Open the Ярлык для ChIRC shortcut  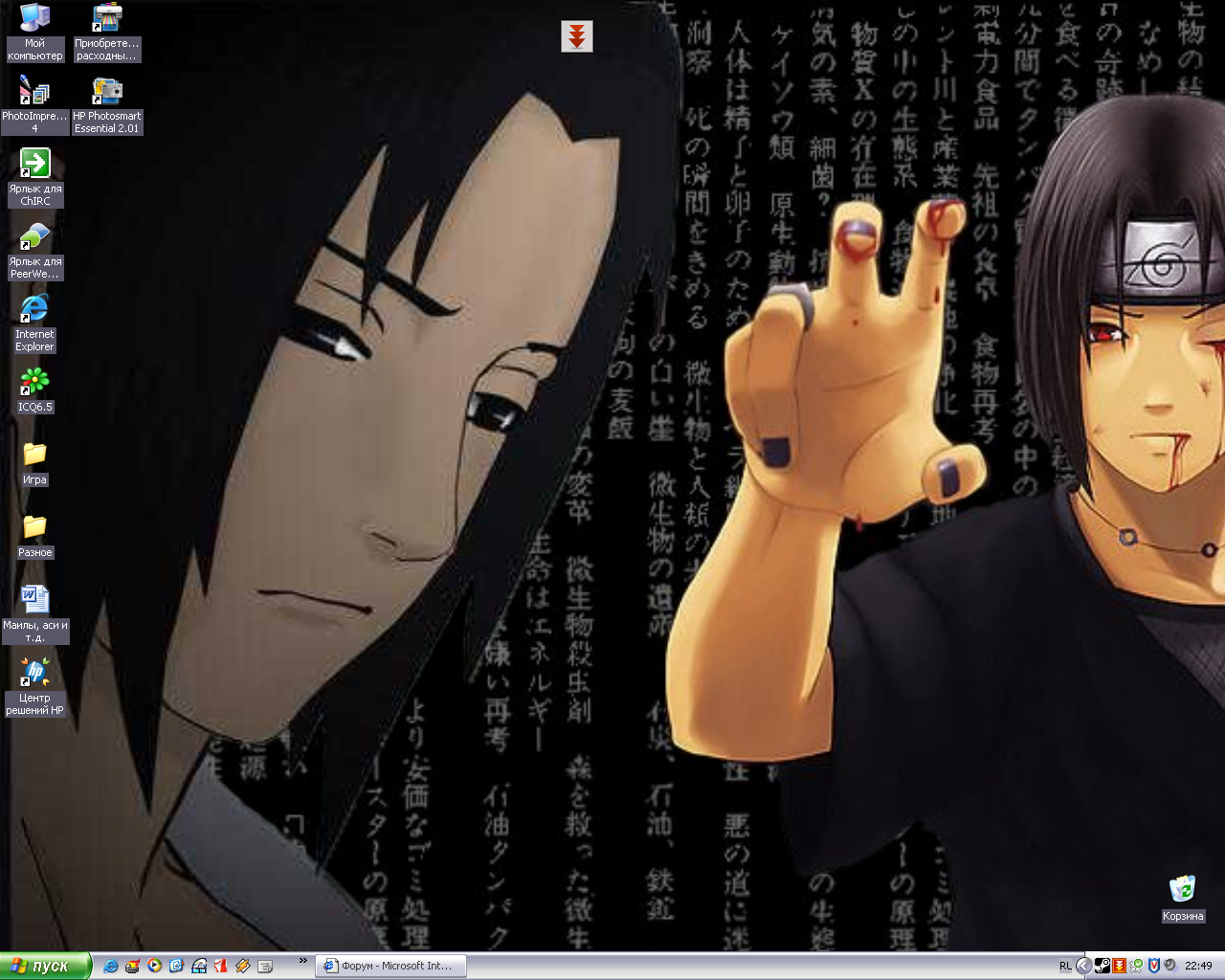34,164
